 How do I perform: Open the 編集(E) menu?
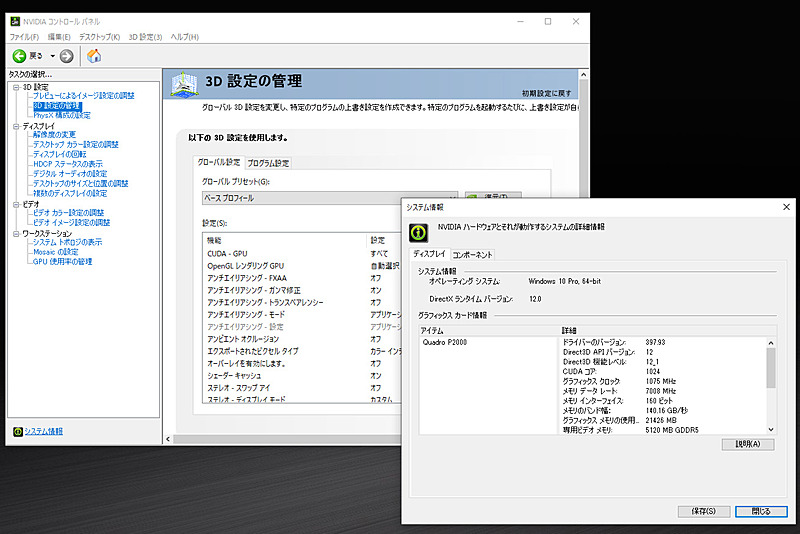pos(59,37)
